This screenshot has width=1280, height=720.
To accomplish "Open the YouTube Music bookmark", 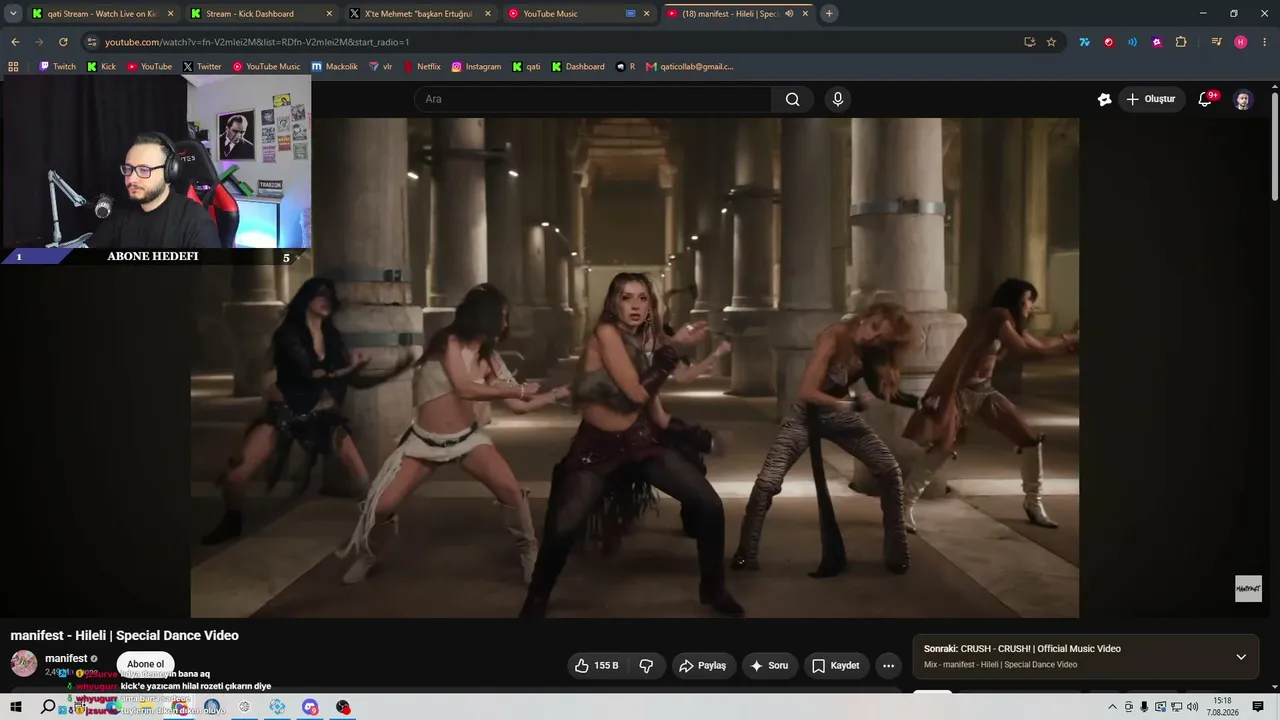I will (x=266, y=67).
